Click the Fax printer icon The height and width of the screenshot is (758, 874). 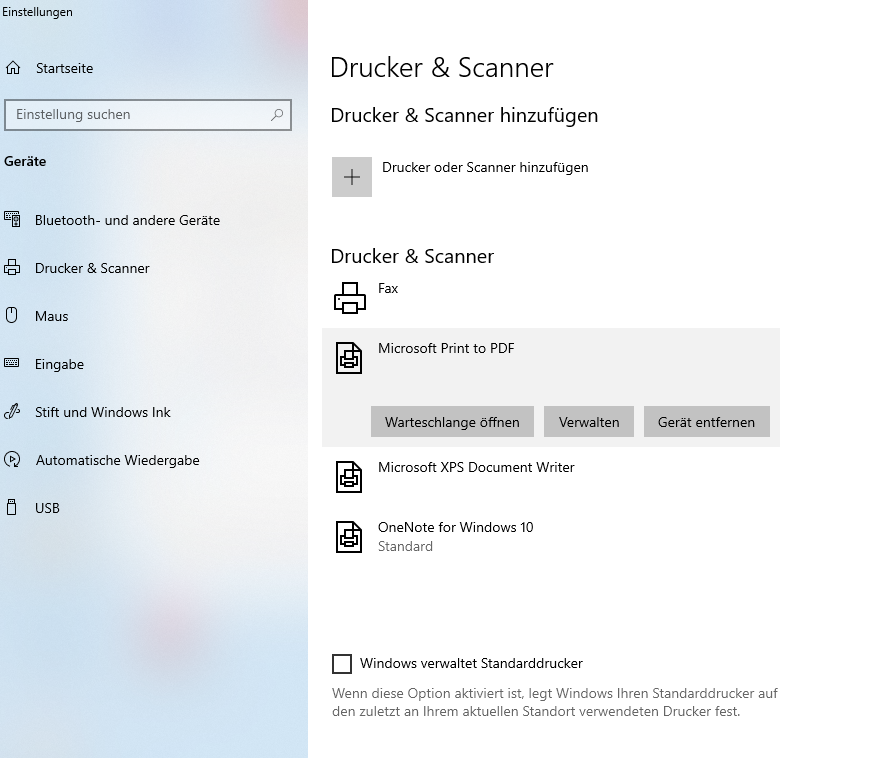tap(349, 298)
